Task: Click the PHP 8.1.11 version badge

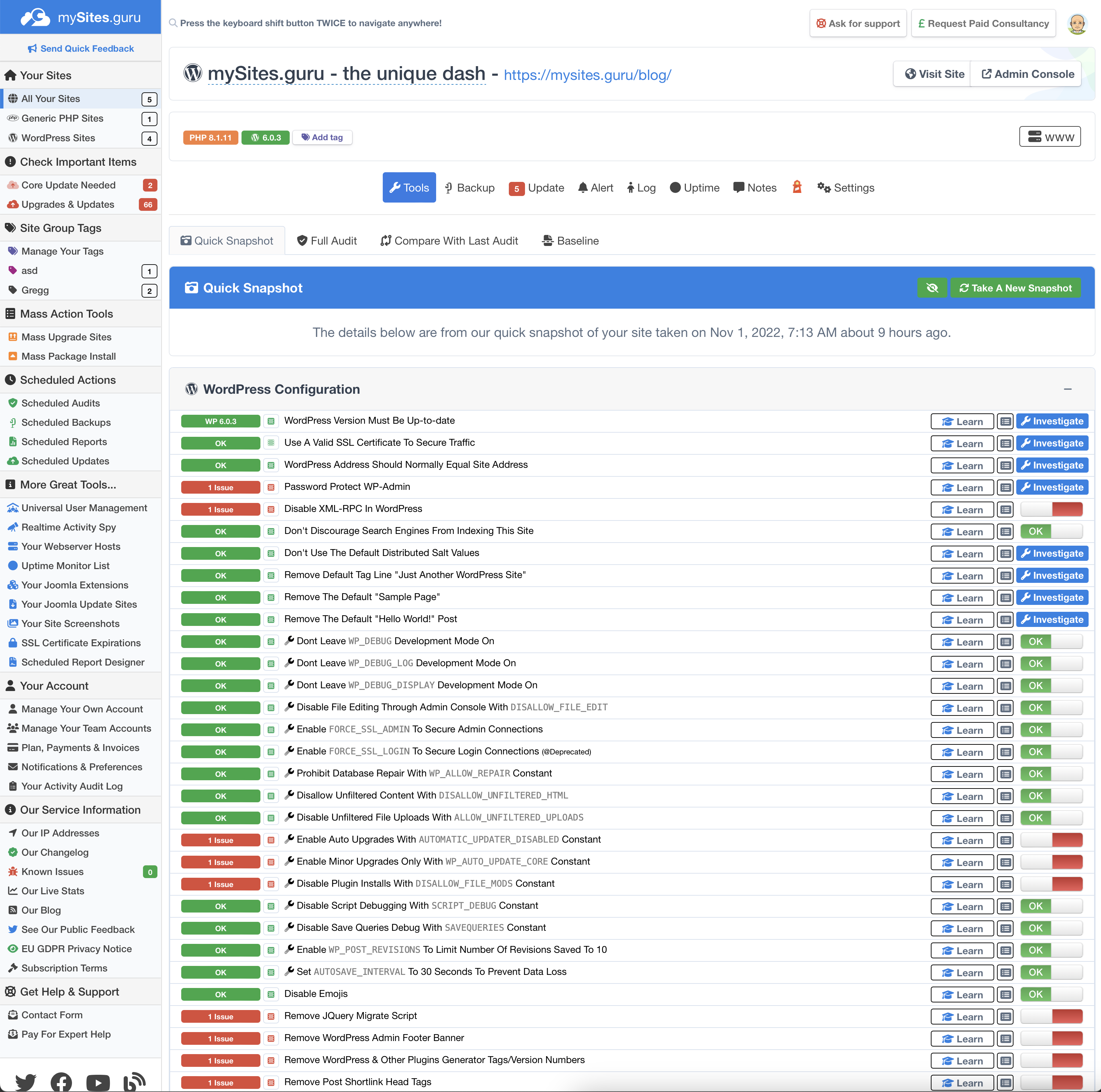Action: point(210,137)
